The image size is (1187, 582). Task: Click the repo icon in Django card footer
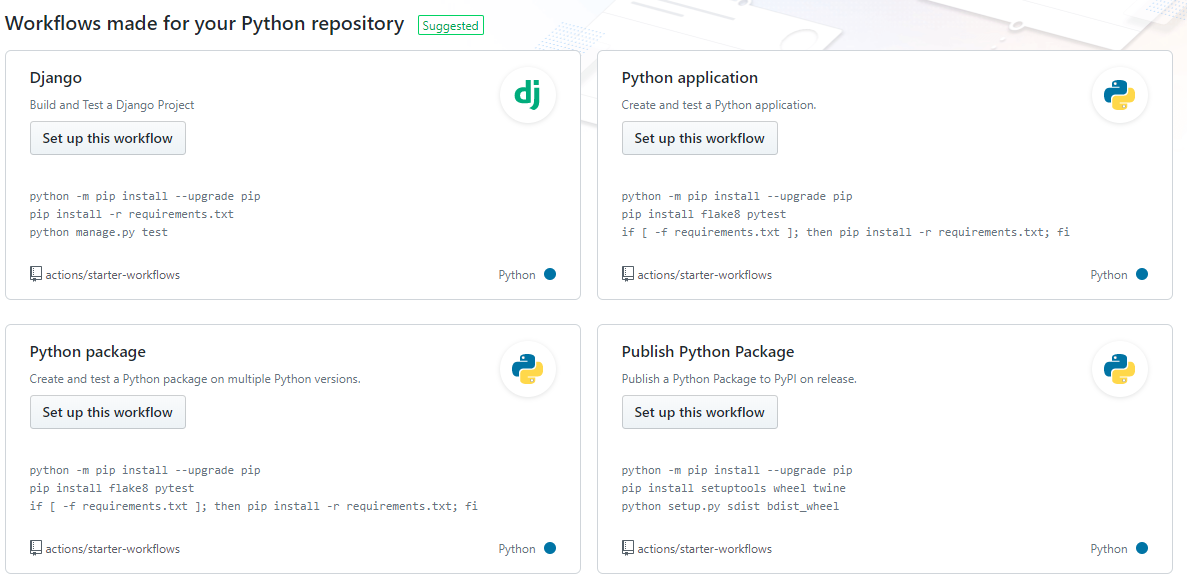(36, 274)
